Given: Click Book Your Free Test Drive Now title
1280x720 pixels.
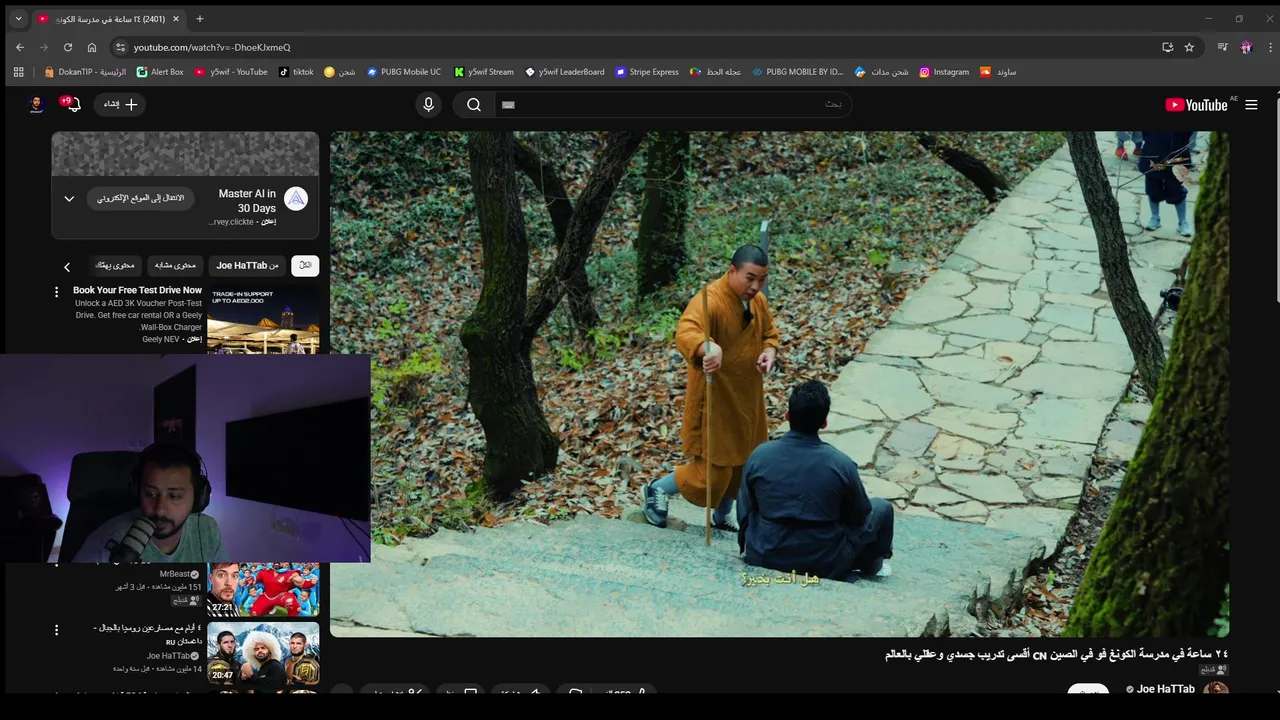Looking at the screenshot, I should coord(137,290).
